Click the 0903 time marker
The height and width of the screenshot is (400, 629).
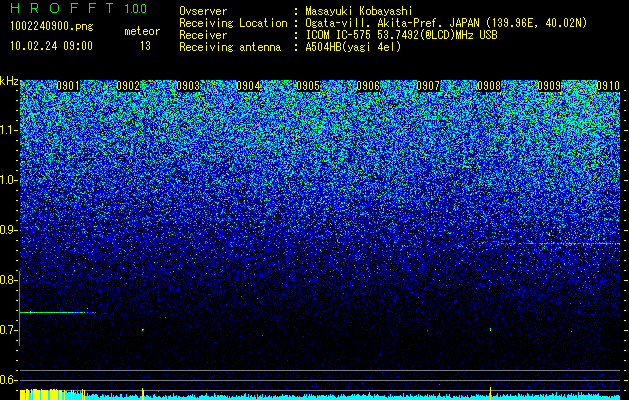188,86
